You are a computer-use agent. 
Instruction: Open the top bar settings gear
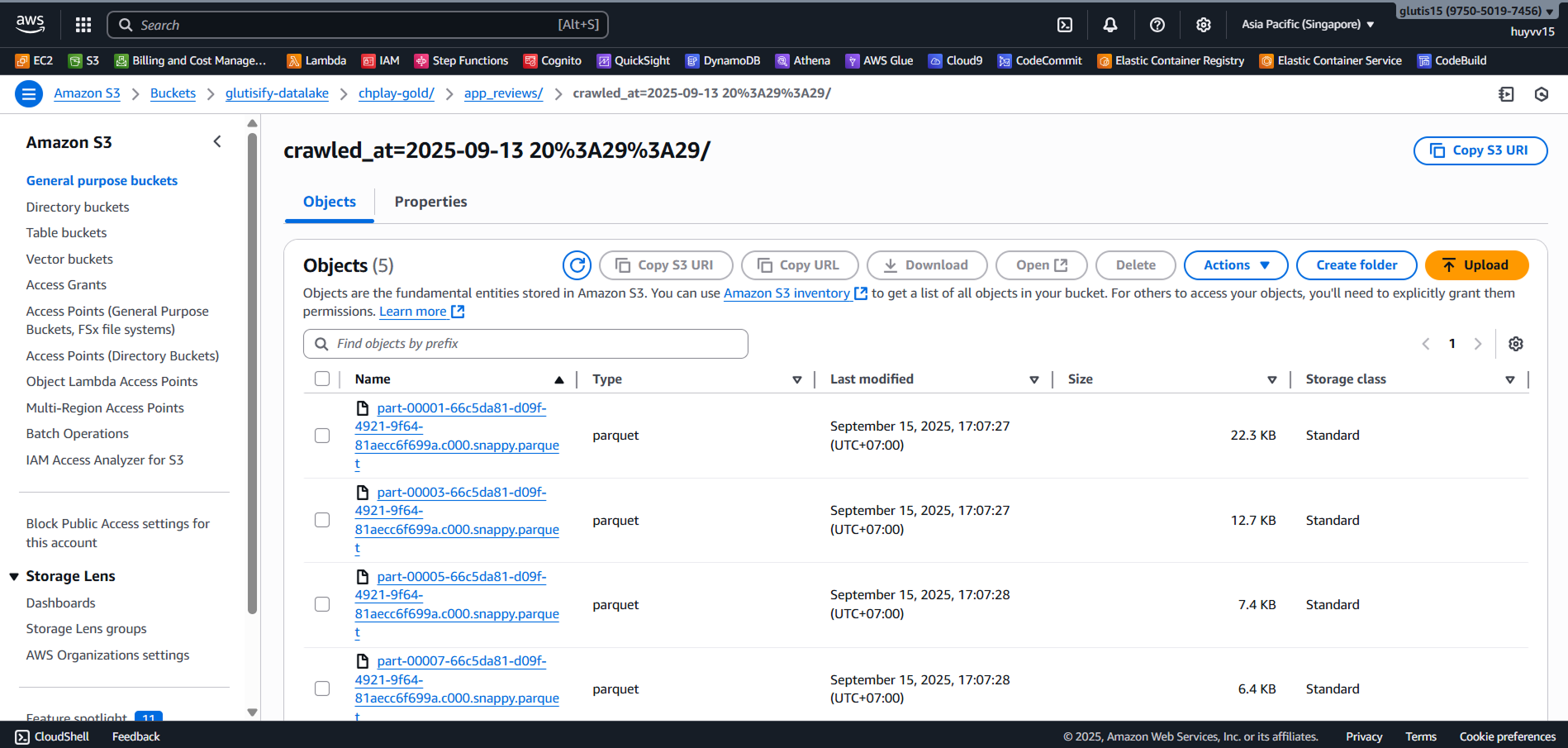(x=1204, y=25)
